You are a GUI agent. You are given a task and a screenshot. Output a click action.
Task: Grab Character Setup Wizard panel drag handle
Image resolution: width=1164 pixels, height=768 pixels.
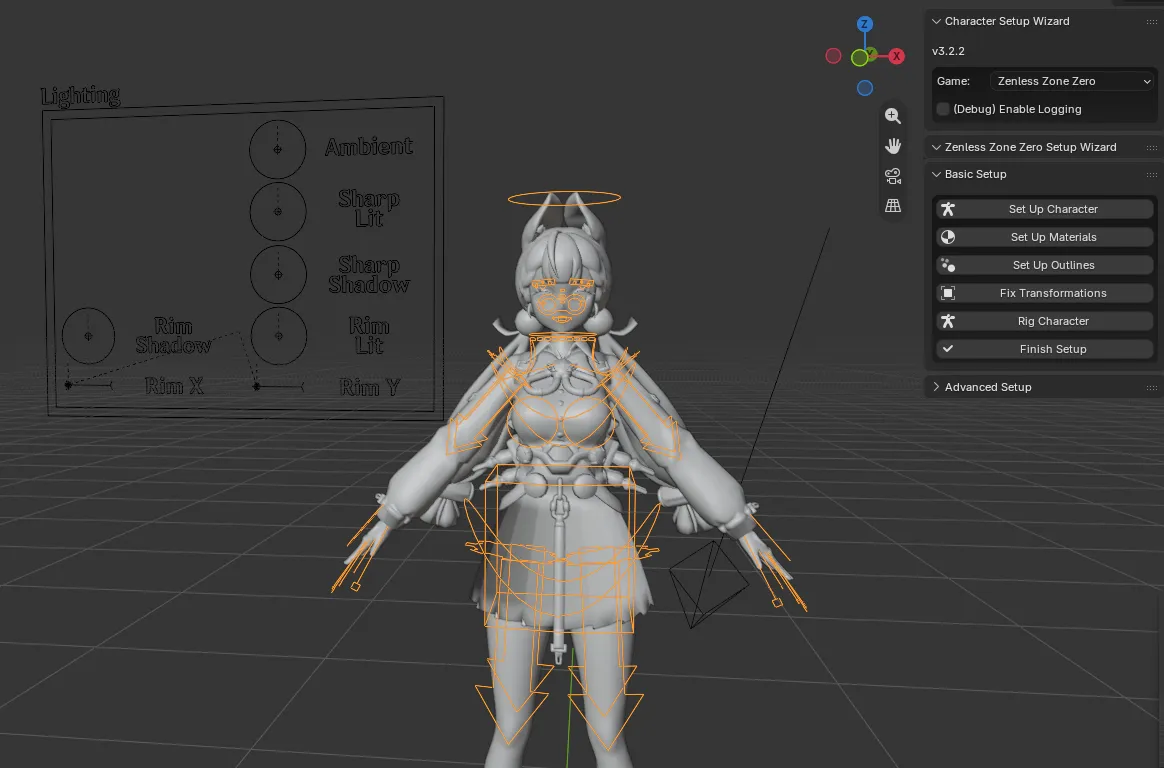(x=1151, y=22)
